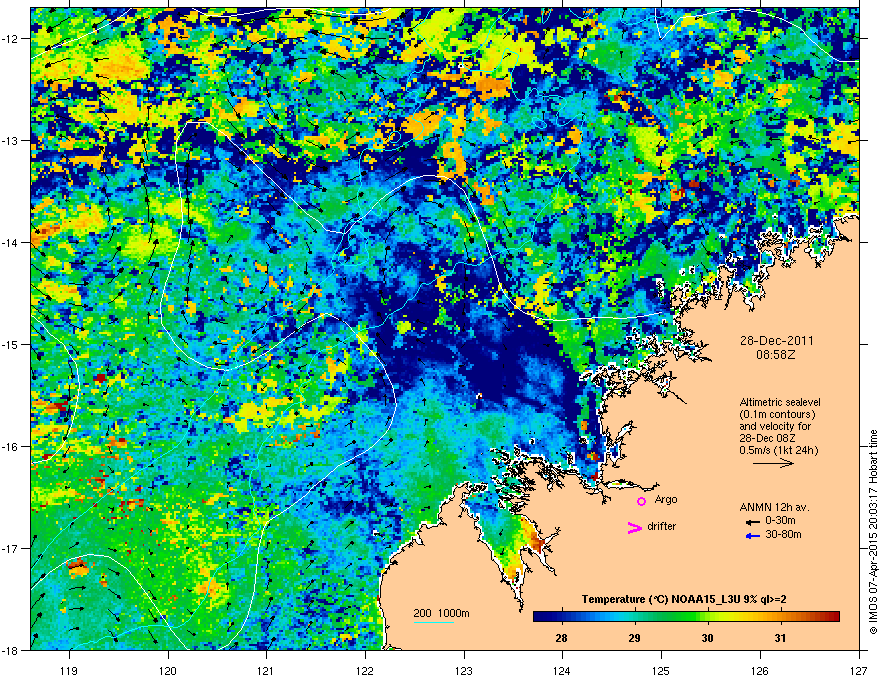Click the latitude axis label -12

pos(11,39)
